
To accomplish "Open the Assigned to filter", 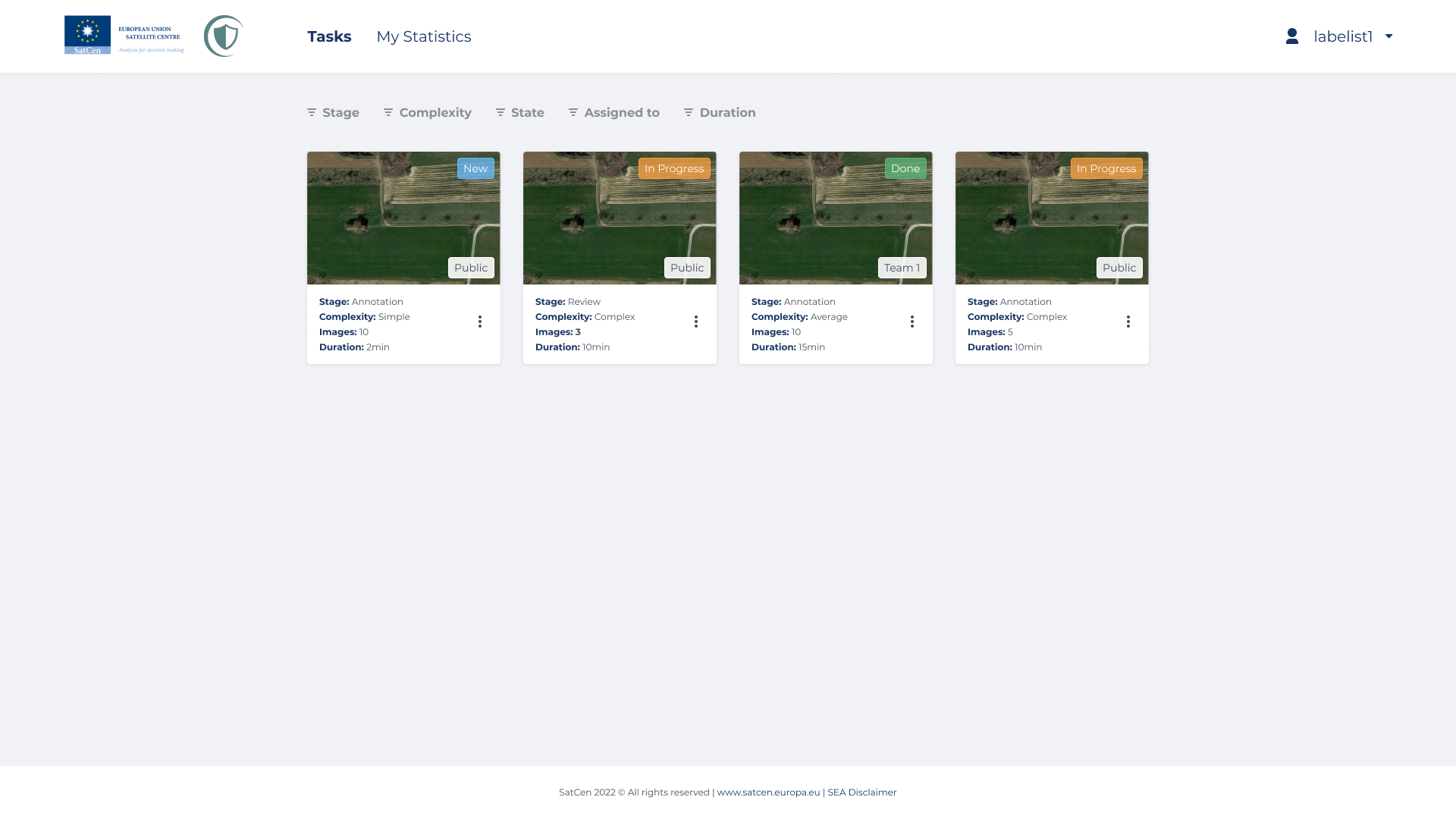I will tap(614, 112).
